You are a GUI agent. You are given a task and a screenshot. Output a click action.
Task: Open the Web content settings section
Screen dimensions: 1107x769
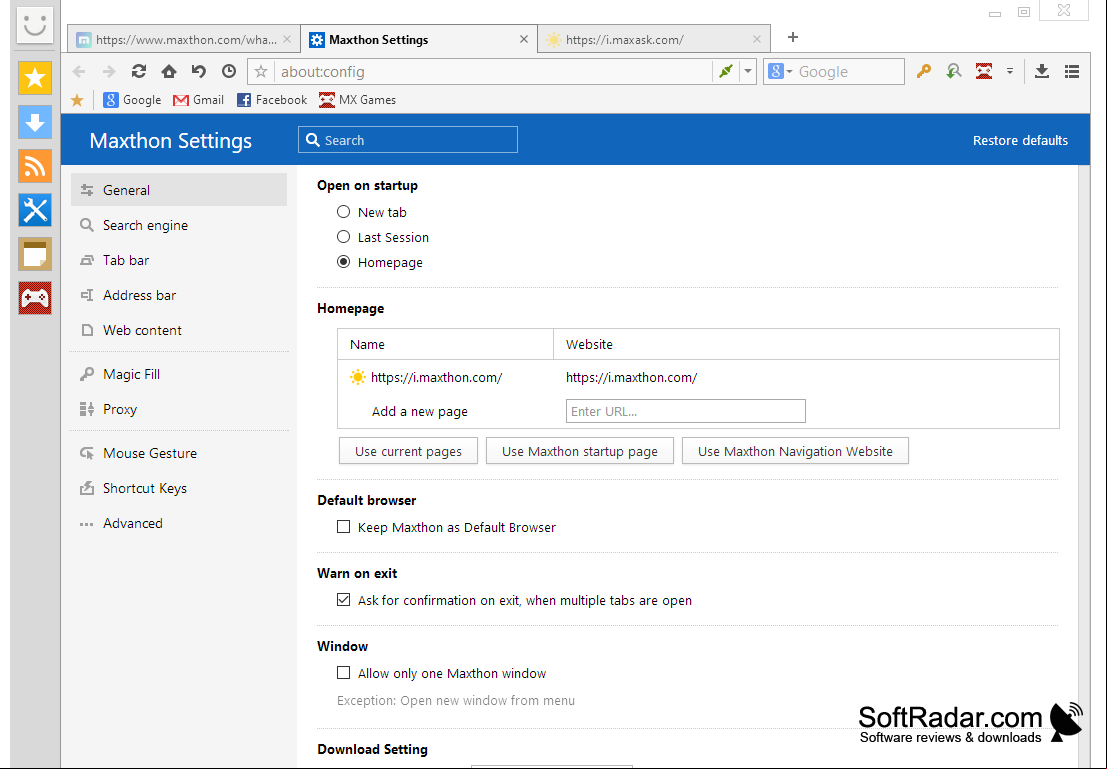coord(179,330)
